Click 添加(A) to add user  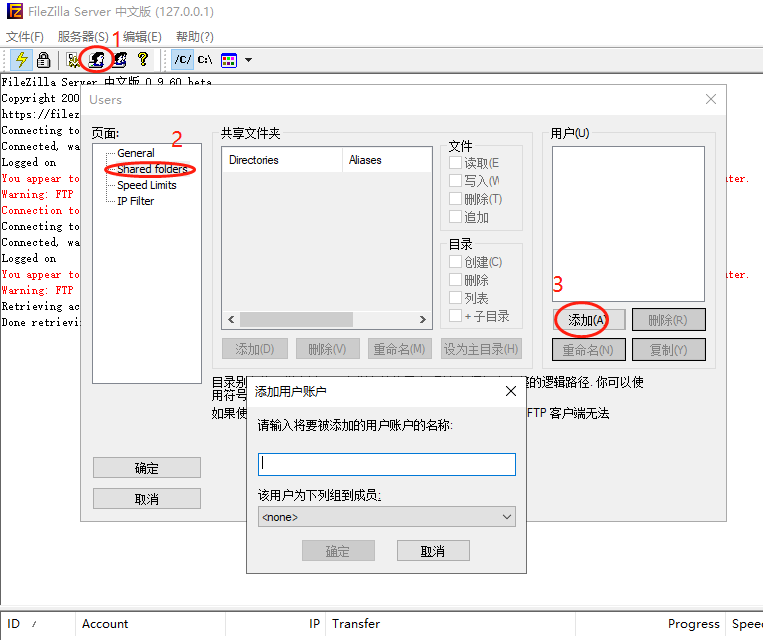tap(589, 320)
